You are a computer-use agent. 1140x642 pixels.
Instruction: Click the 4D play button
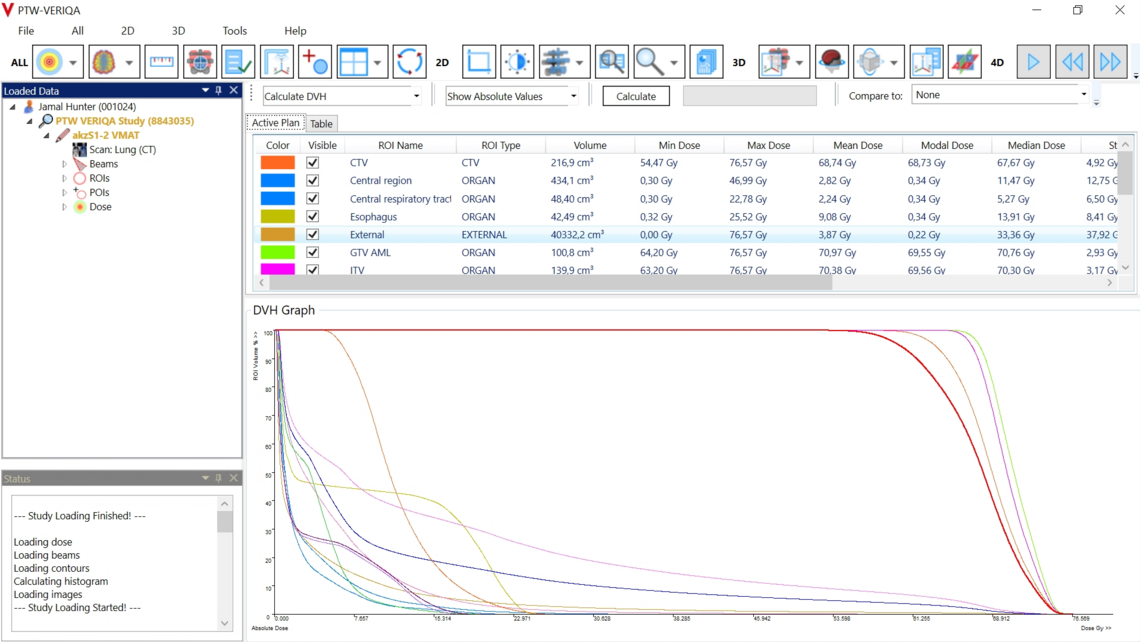[1032, 61]
